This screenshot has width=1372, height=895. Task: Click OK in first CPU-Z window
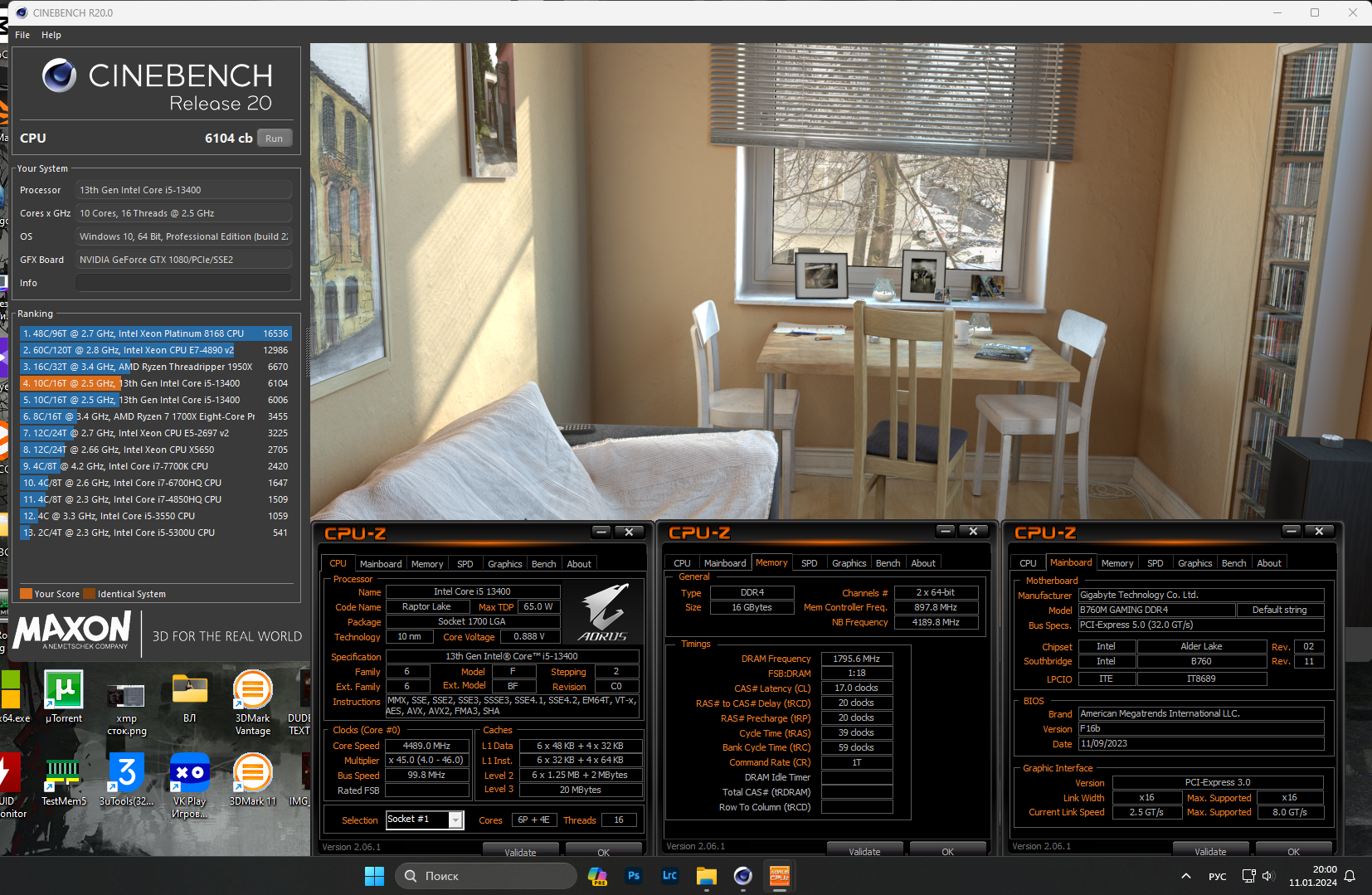(x=604, y=851)
